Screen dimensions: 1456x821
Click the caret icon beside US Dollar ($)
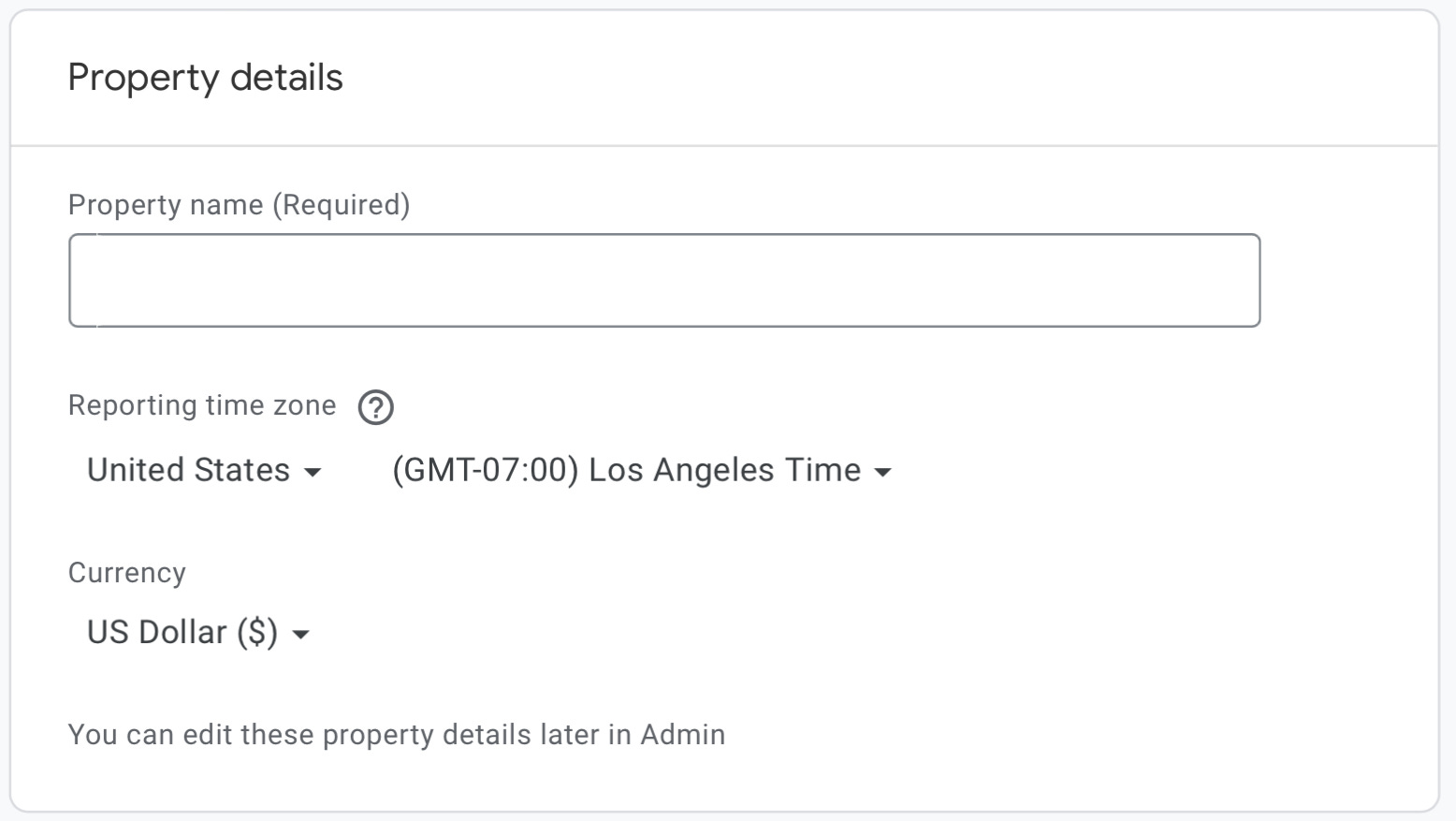(x=300, y=635)
